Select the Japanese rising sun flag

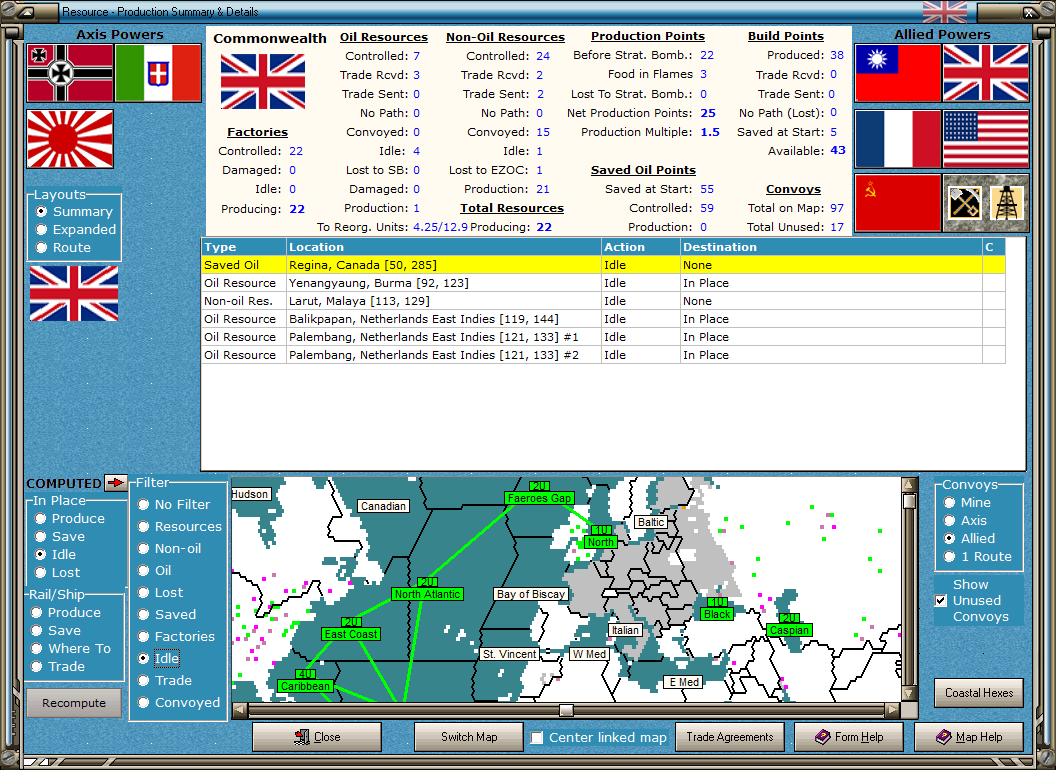click(70, 139)
